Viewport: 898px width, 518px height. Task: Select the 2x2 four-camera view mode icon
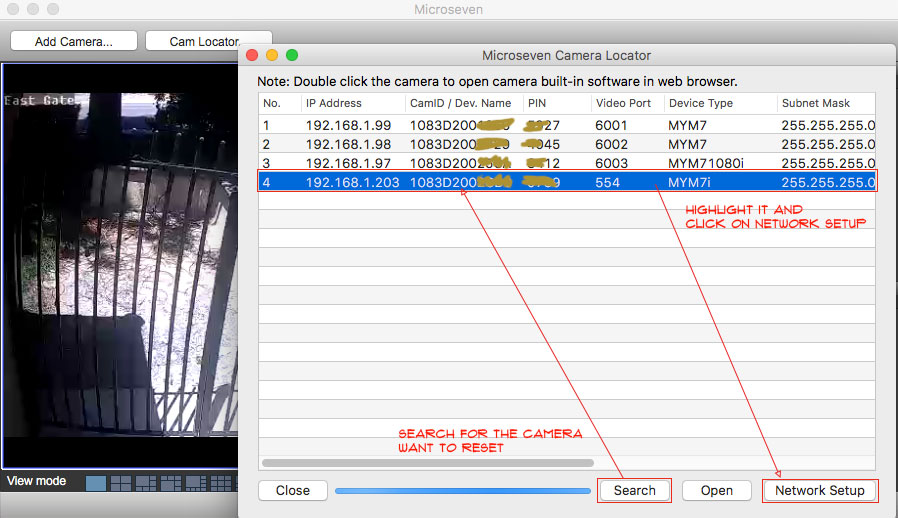click(121, 483)
